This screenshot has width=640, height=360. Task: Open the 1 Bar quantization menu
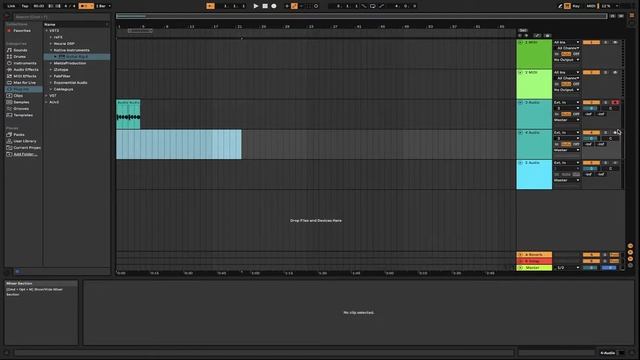103,6
